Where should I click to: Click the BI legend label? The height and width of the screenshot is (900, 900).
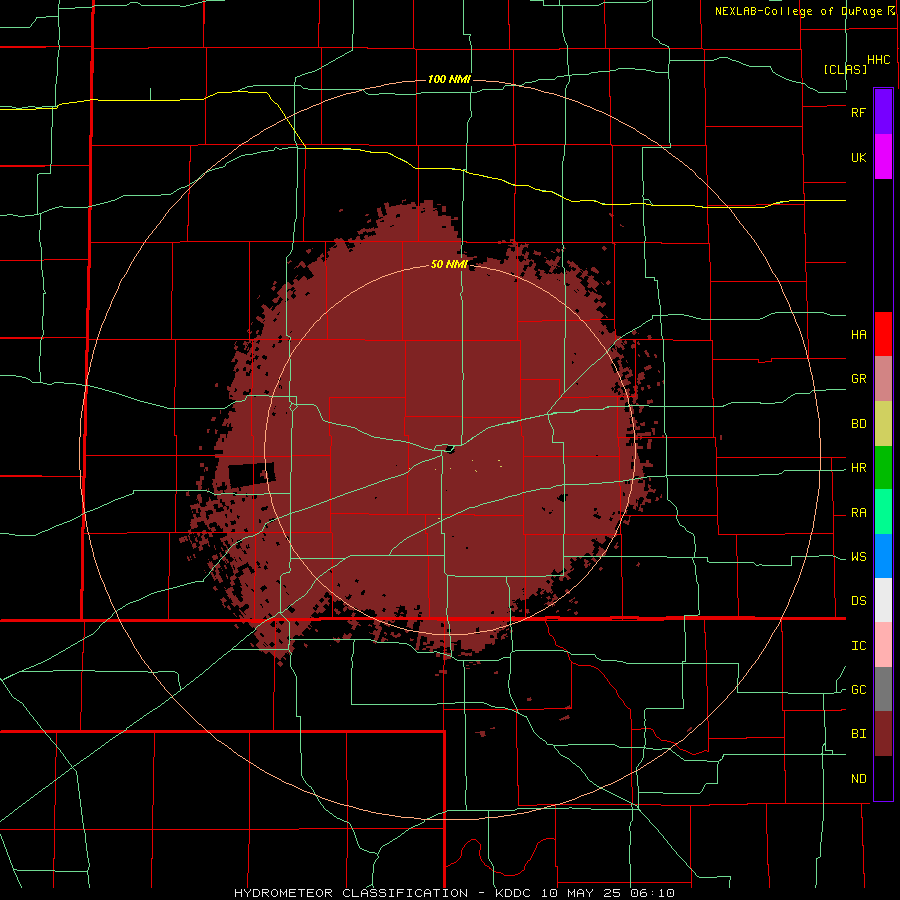click(x=858, y=734)
